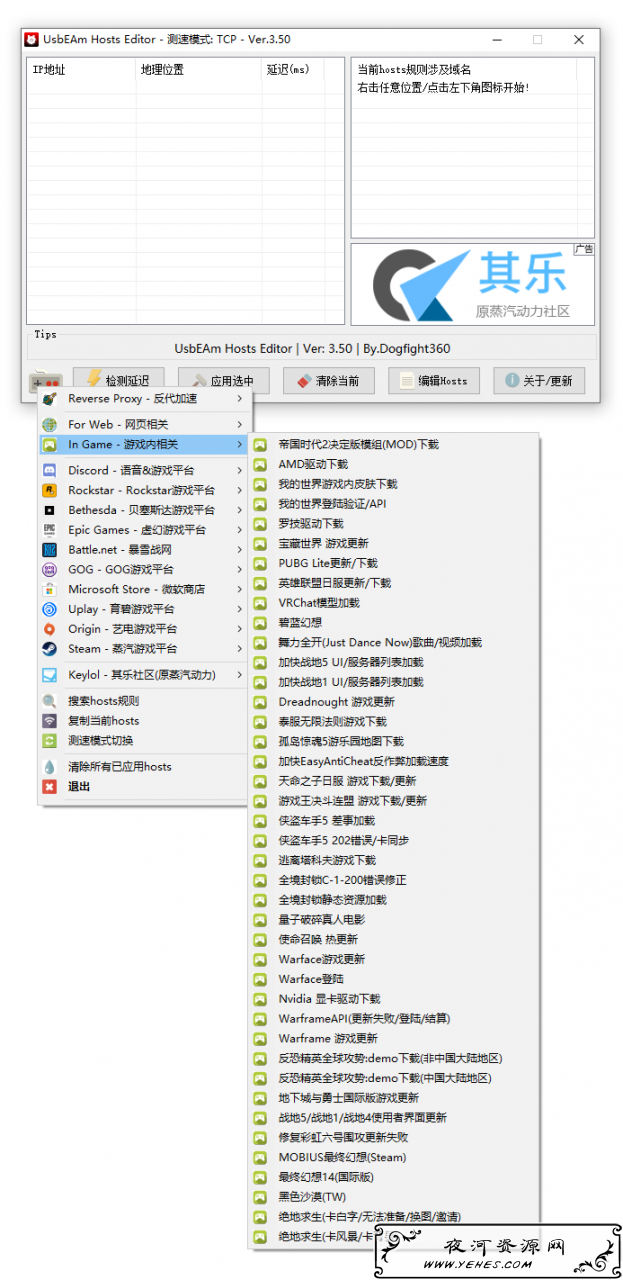The image size is (623, 1280).
Task: Click the green icon beside VRChat模型加载
Action: click(x=260, y=603)
